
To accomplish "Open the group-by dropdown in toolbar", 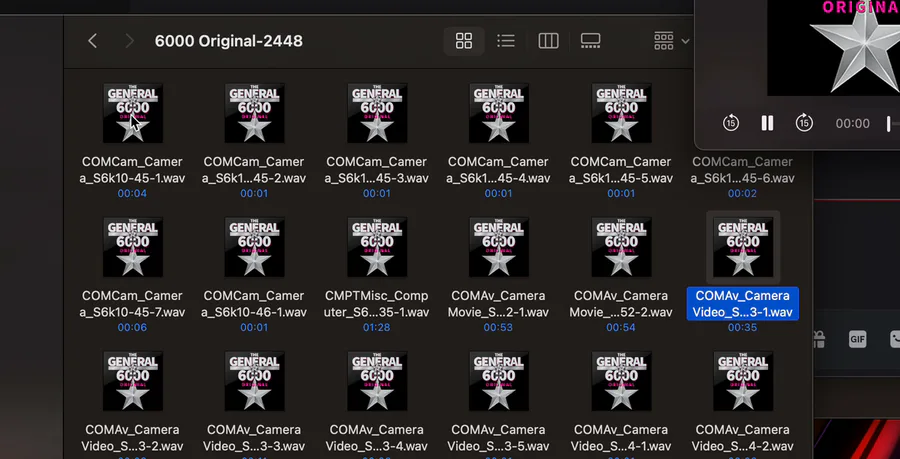I will click(x=671, y=41).
